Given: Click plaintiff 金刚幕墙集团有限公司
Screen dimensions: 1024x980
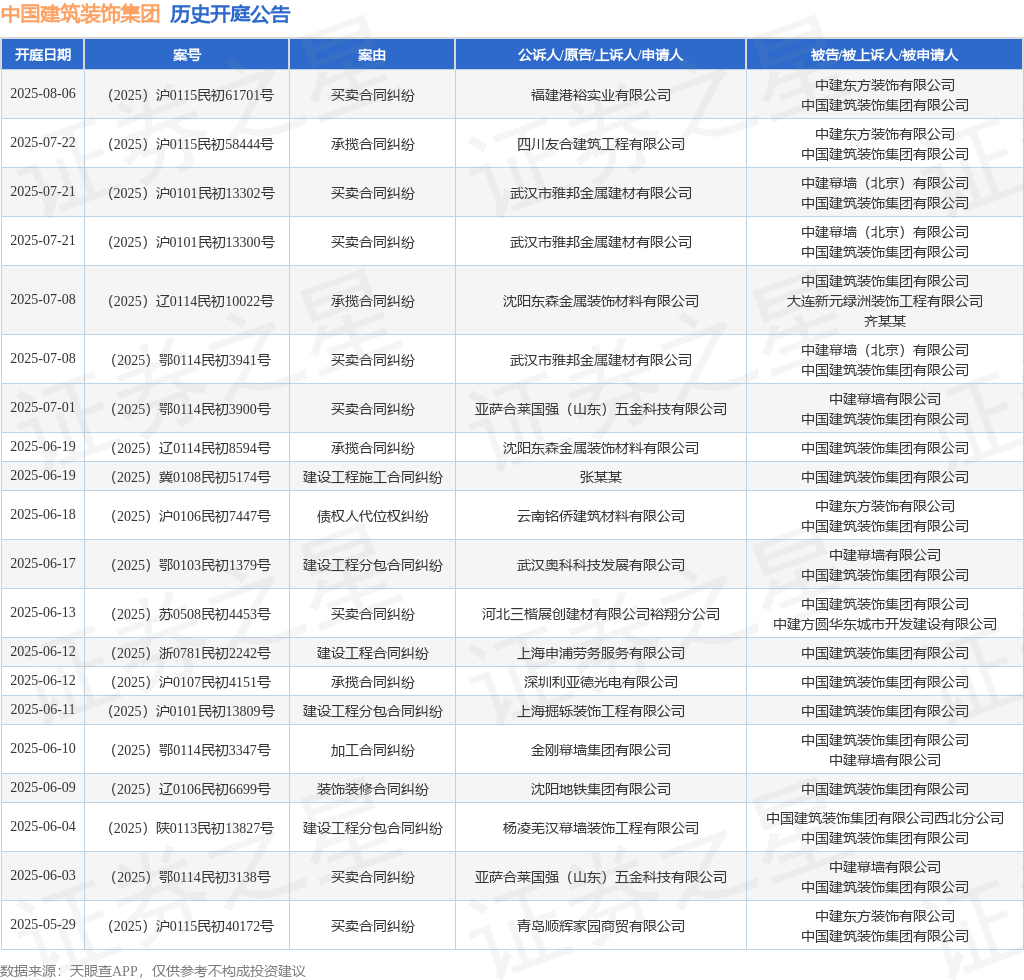Looking at the screenshot, I should (x=601, y=750).
